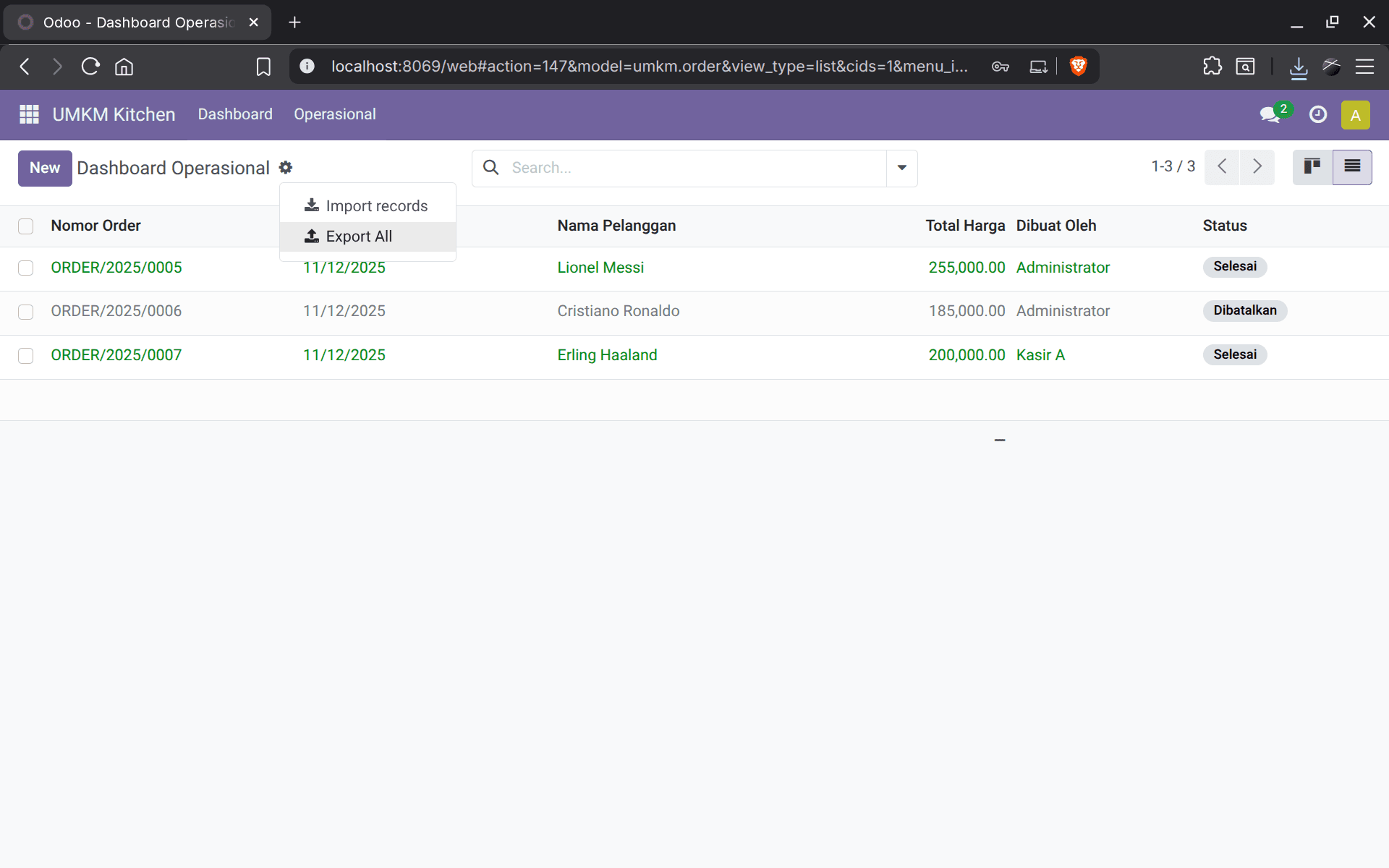
Task: Click the browser profile avatar icon
Action: (1332, 67)
